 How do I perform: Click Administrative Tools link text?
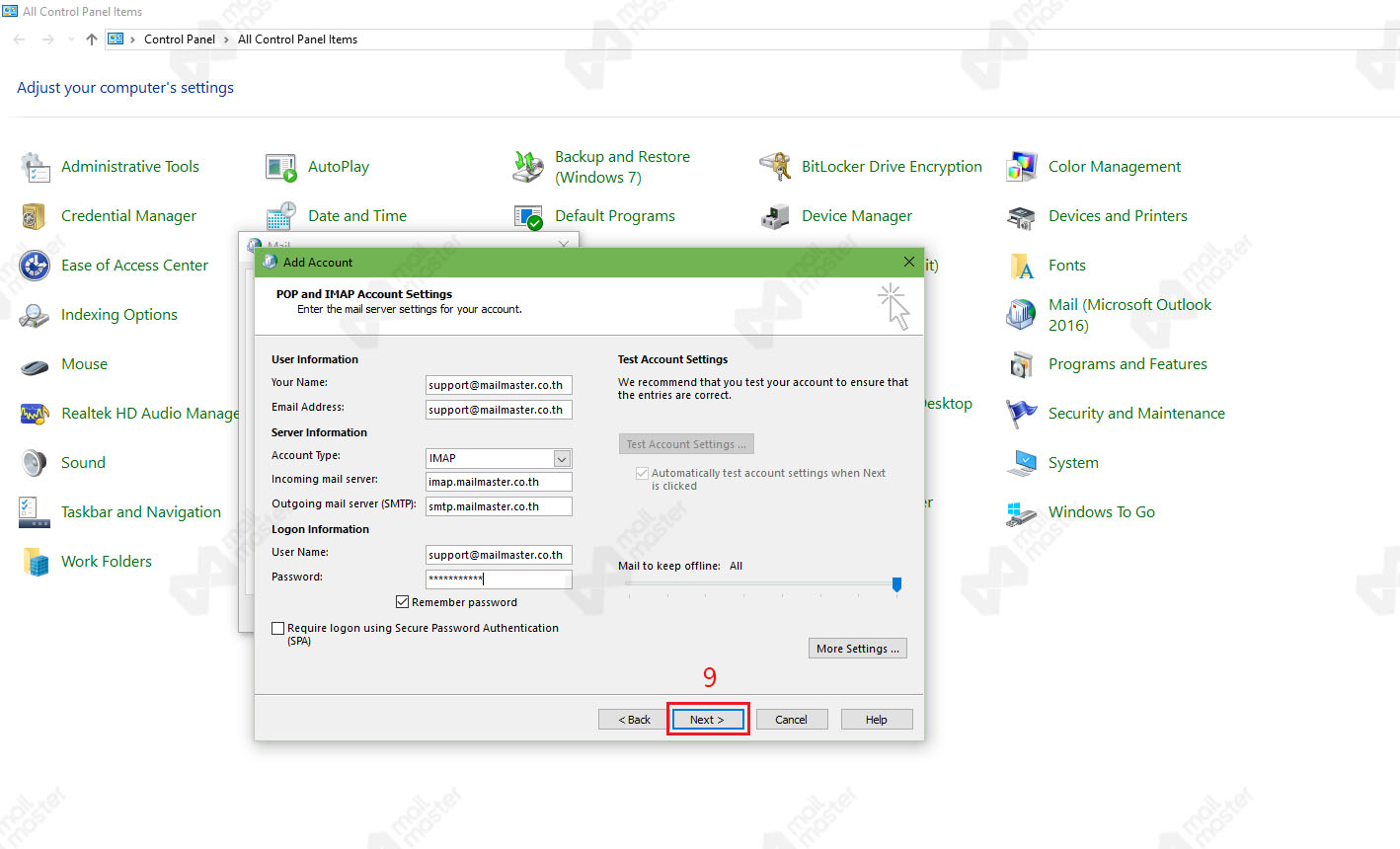tap(130, 167)
